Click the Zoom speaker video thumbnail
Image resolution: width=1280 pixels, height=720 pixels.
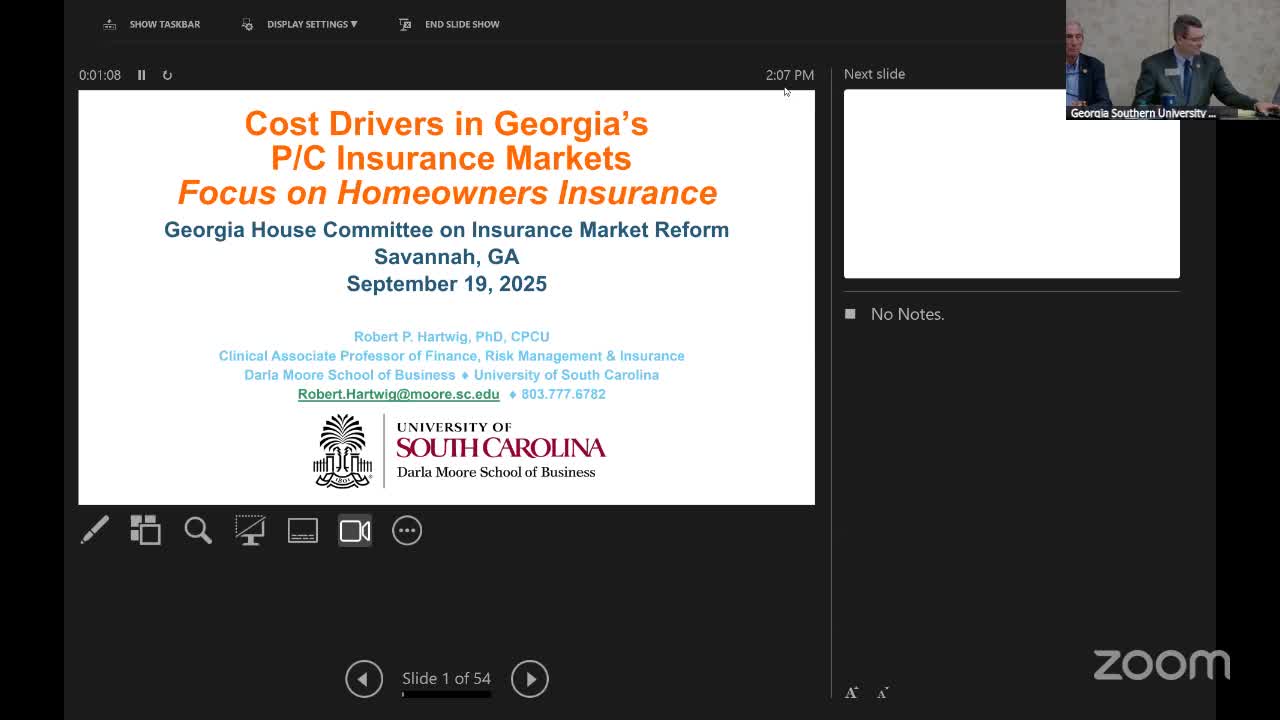coord(1172,60)
